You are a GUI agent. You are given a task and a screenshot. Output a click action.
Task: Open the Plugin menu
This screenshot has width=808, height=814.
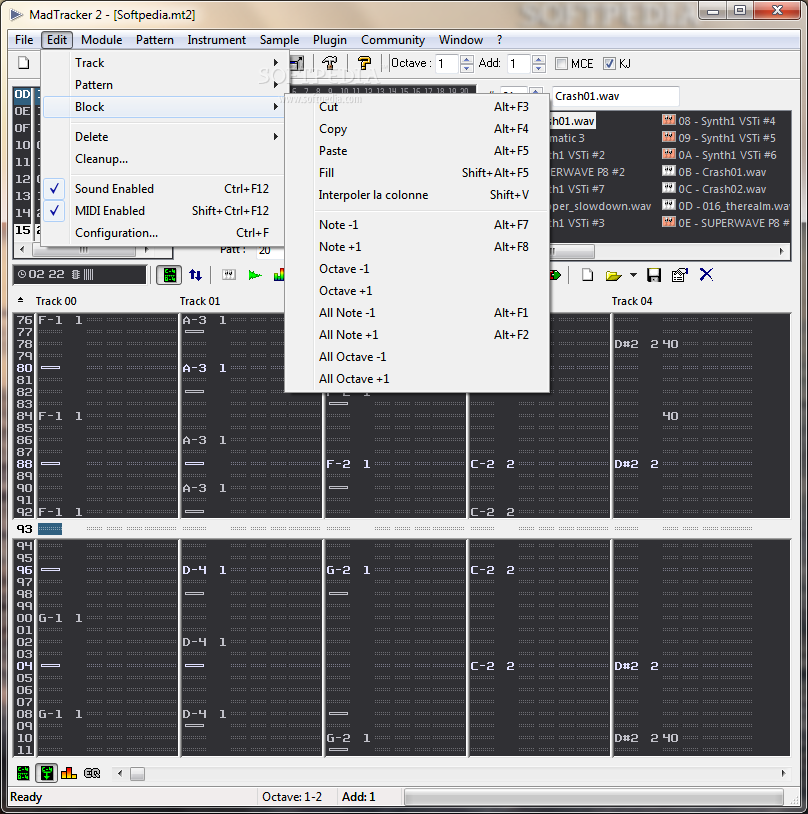(x=330, y=40)
